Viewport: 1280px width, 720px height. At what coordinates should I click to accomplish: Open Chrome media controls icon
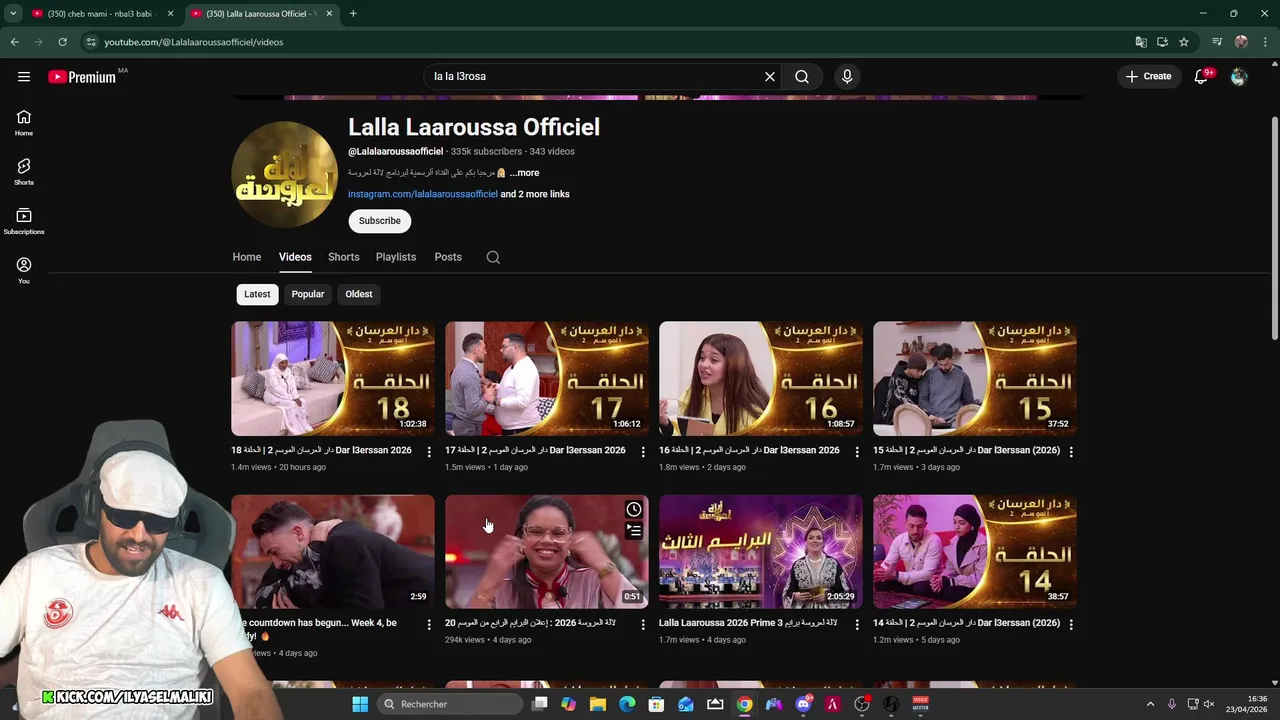(x=1217, y=42)
